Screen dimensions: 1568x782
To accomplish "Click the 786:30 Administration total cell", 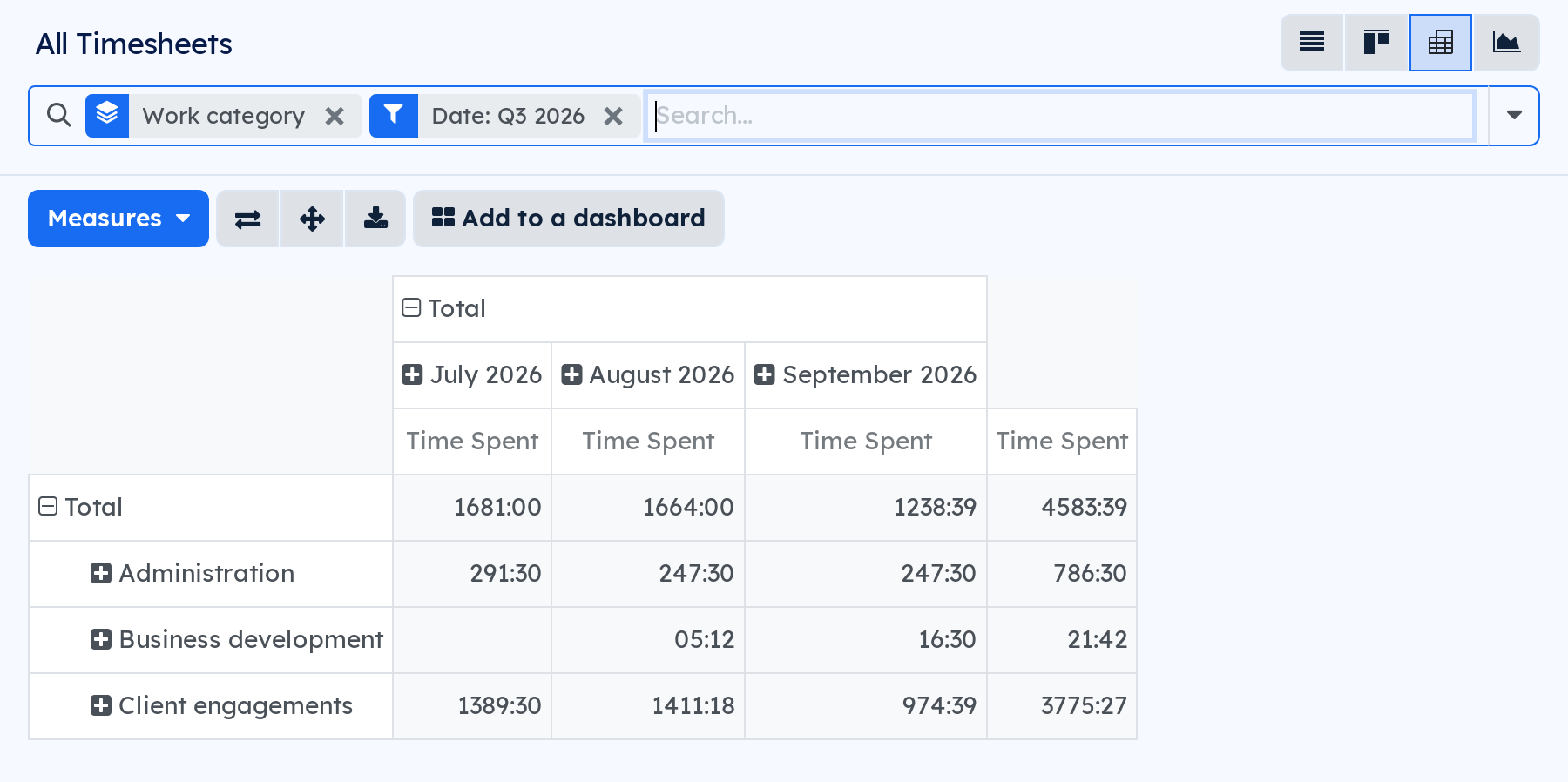I will 1062,574.
